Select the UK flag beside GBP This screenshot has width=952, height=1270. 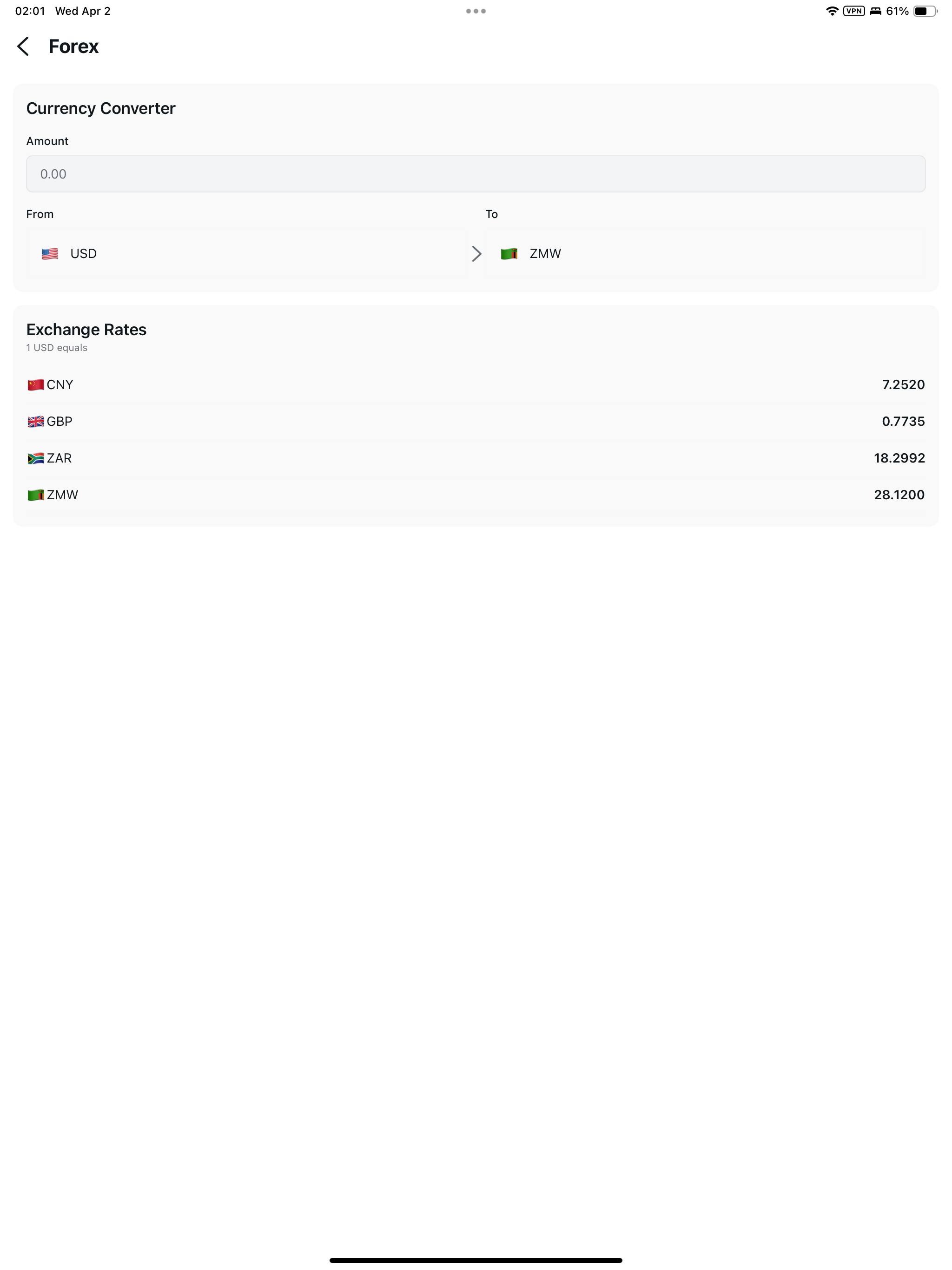(x=36, y=422)
